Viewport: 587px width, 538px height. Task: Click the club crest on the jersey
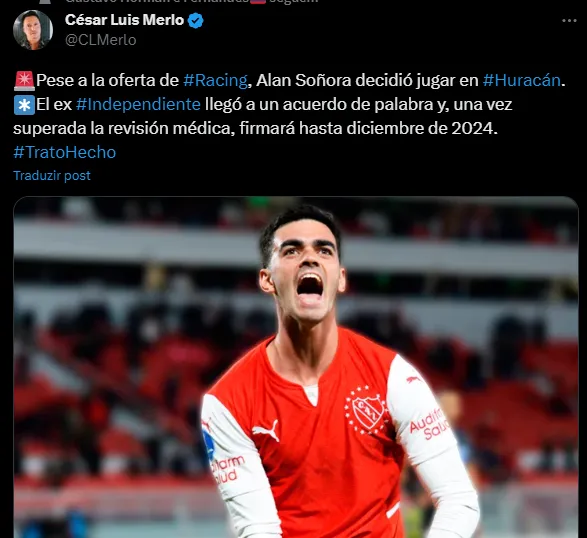[x=366, y=410]
